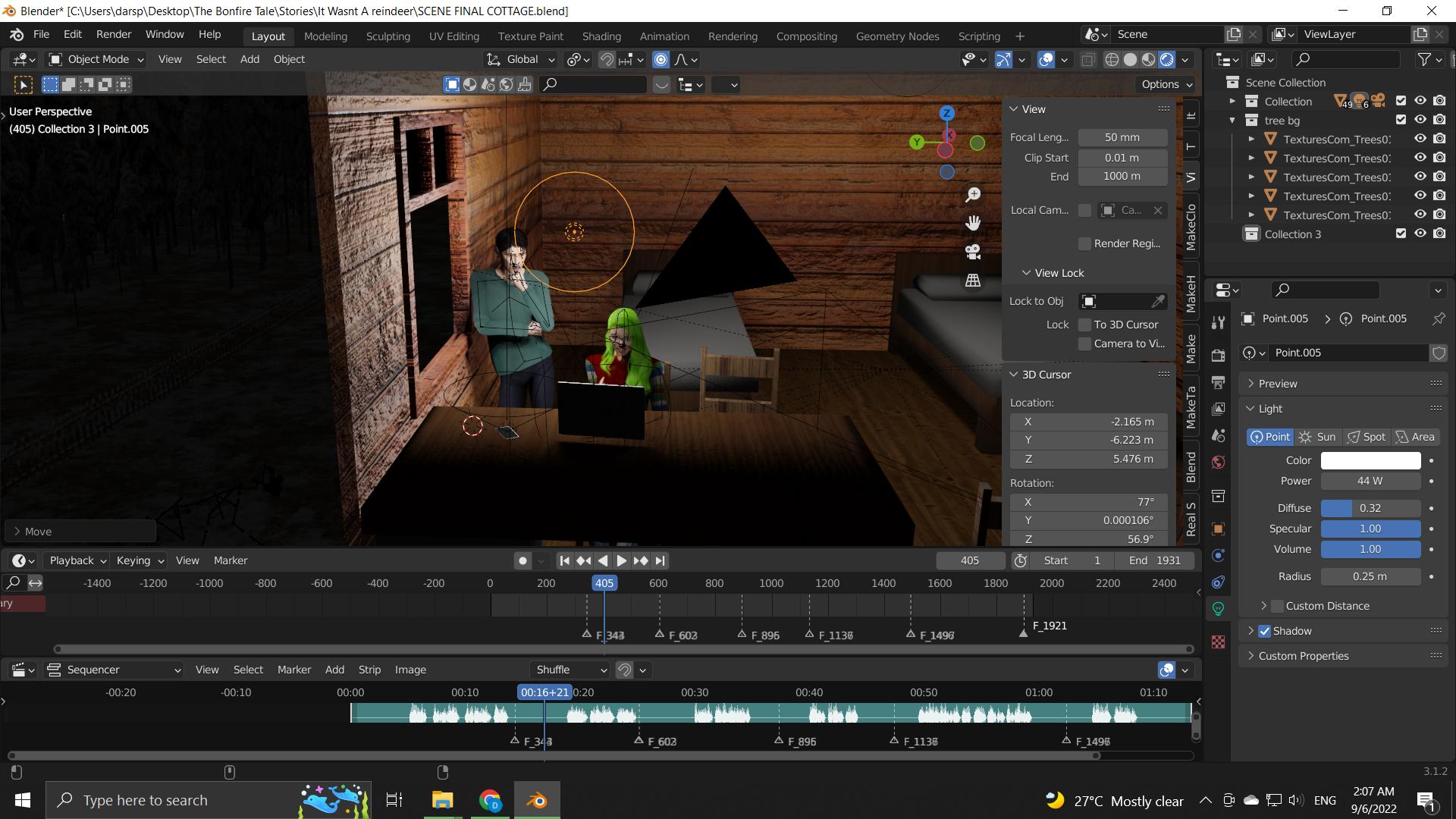The height and width of the screenshot is (819, 1456).
Task: Jump to timeline end button
Action: pos(660,561)
